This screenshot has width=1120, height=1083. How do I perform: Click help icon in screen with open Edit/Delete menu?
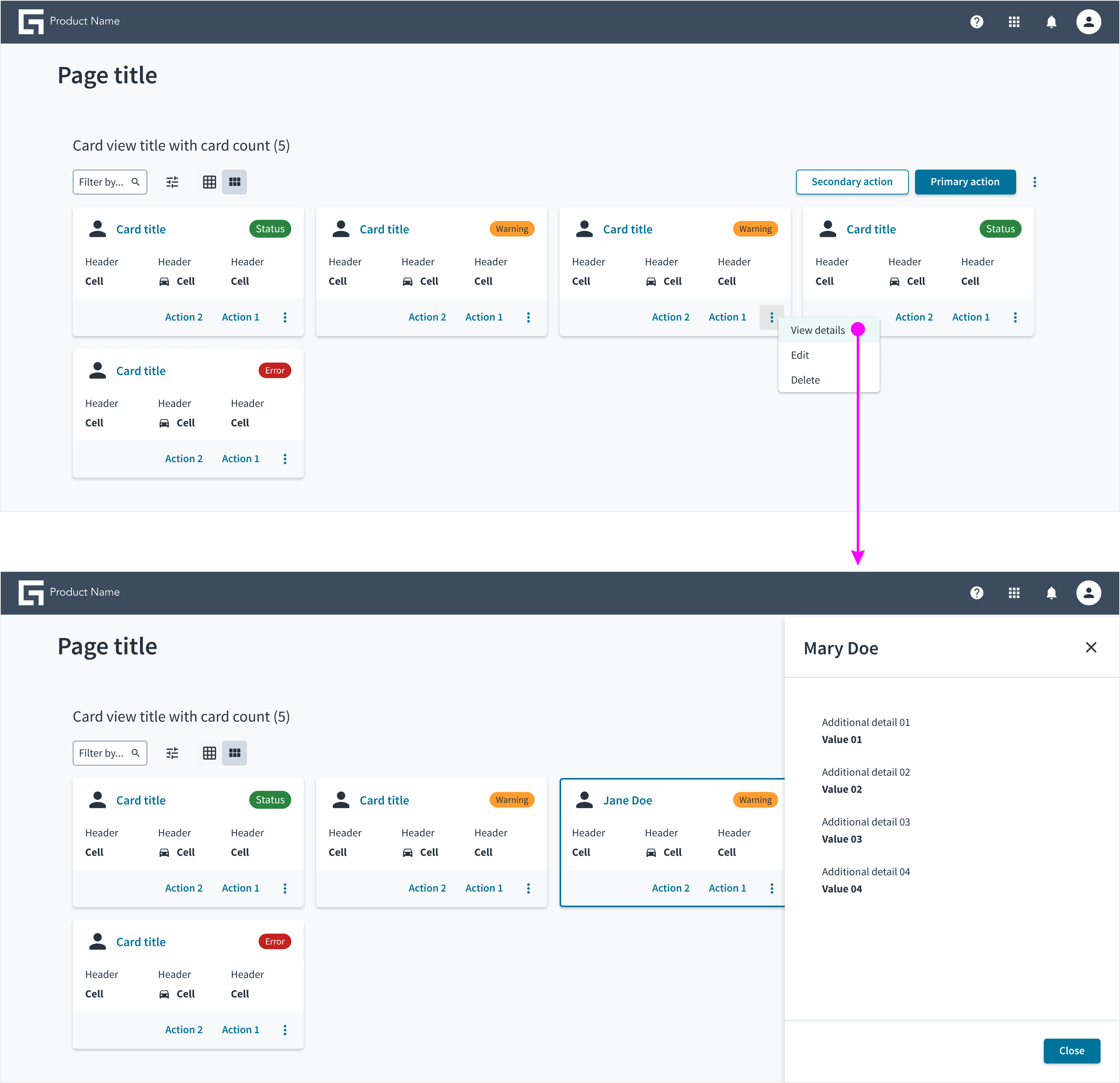pyautogui.click(x=976, y=22)
